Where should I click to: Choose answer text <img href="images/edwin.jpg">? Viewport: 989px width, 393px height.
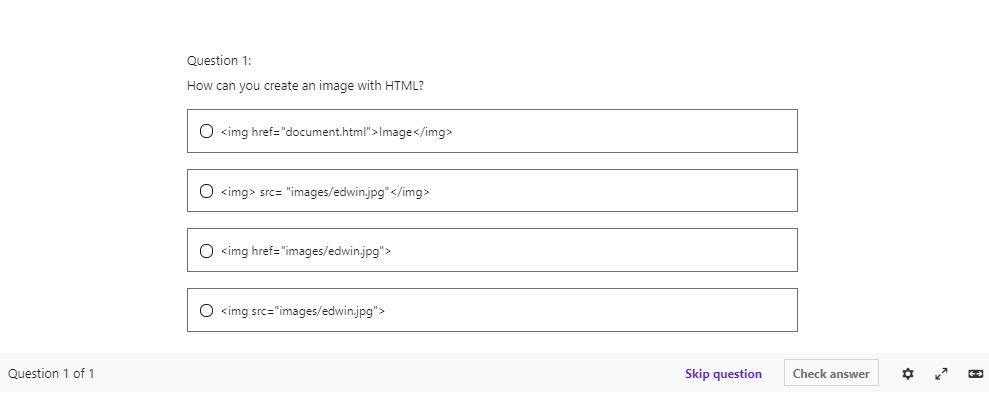coord(305,251)
